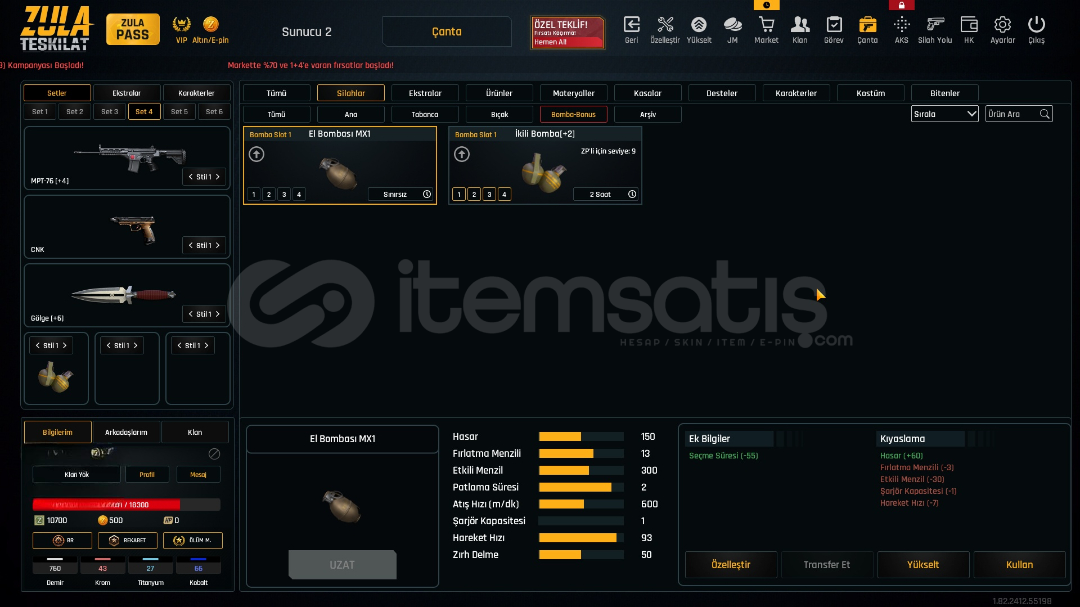This screenshot has width=1080, height=607.
Task: Open the Arkadaşlarım tab
Action: pos(126,432)
